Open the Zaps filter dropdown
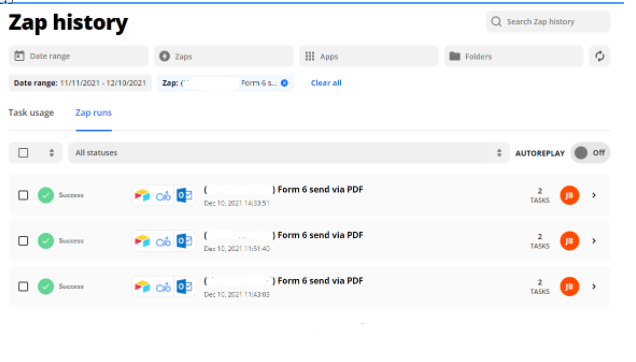 click(223, 56)
